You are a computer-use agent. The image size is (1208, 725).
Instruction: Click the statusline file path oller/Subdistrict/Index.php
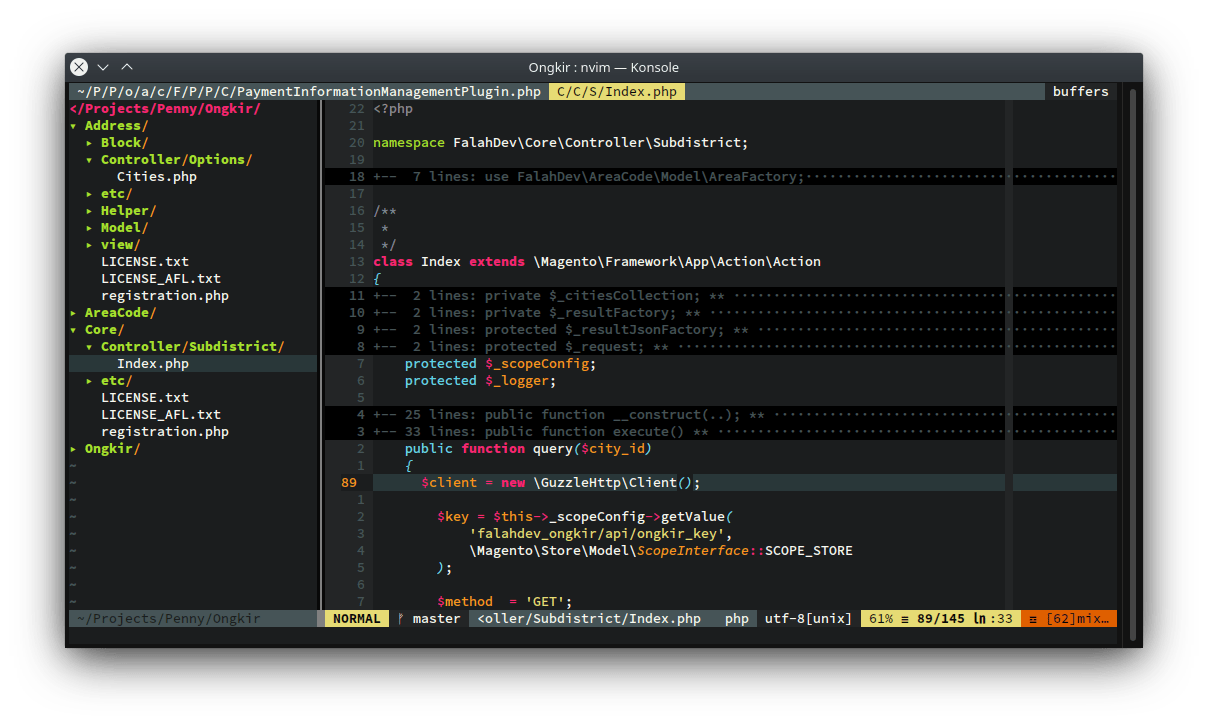tap(589, 619)
